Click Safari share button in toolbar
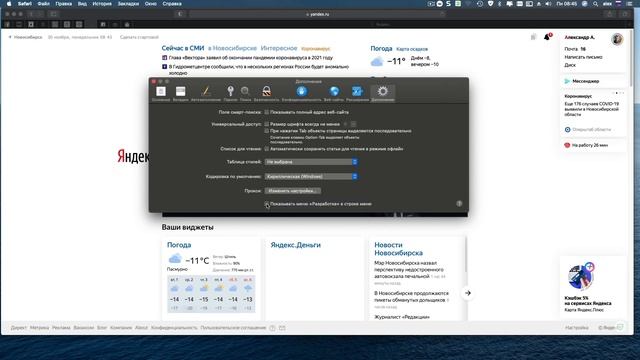Image resolution: width=640 pixels, height=360 pixels. click(x=610, y=14)
